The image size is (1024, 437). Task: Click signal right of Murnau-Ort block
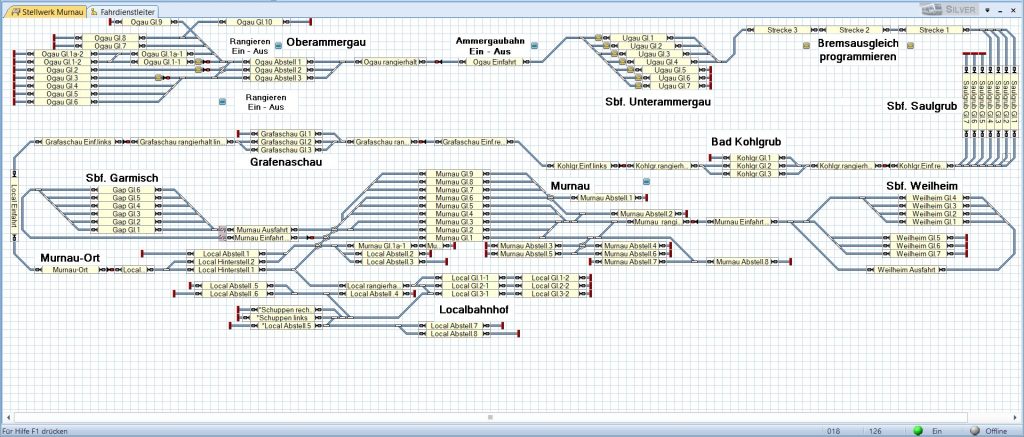(x=110, y=269)
